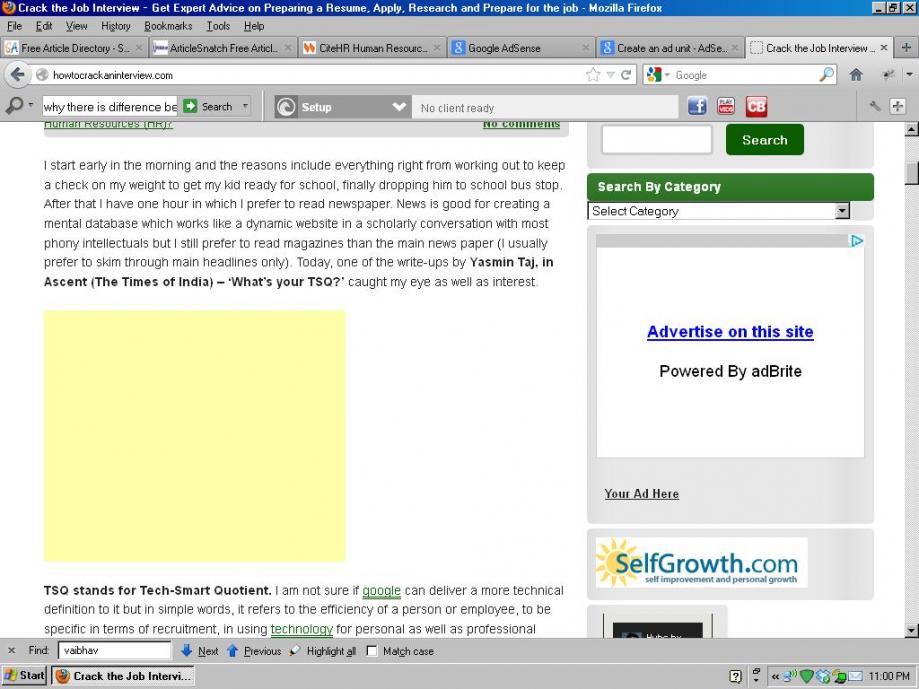Viewport: 919px width, 689px height.
Task: Open the Setup dropdown in the toolbar
Action: pos(343,107)
